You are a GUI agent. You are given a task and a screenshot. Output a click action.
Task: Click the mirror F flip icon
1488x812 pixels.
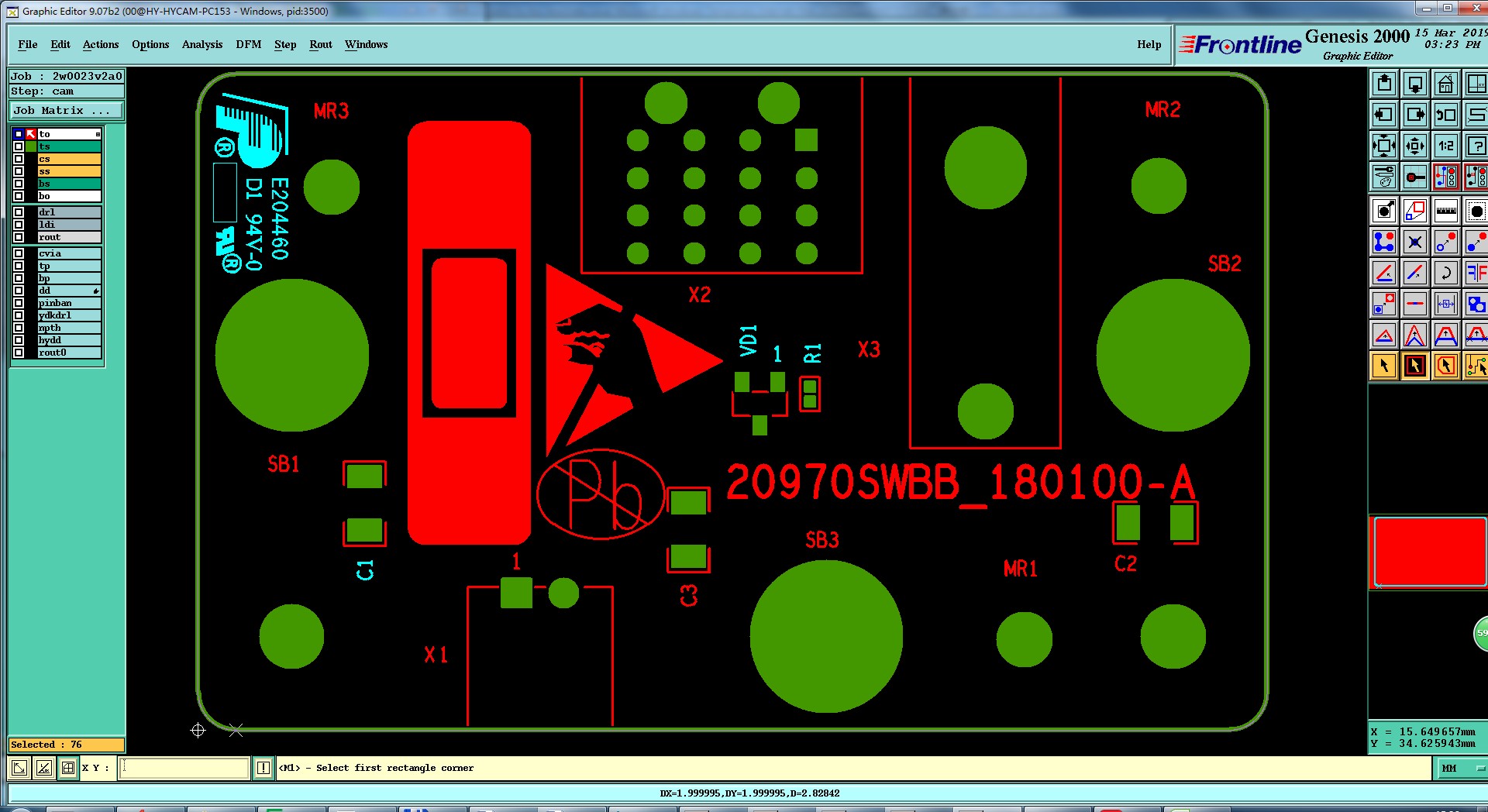pyautogui.click(x=1476, y=273)
